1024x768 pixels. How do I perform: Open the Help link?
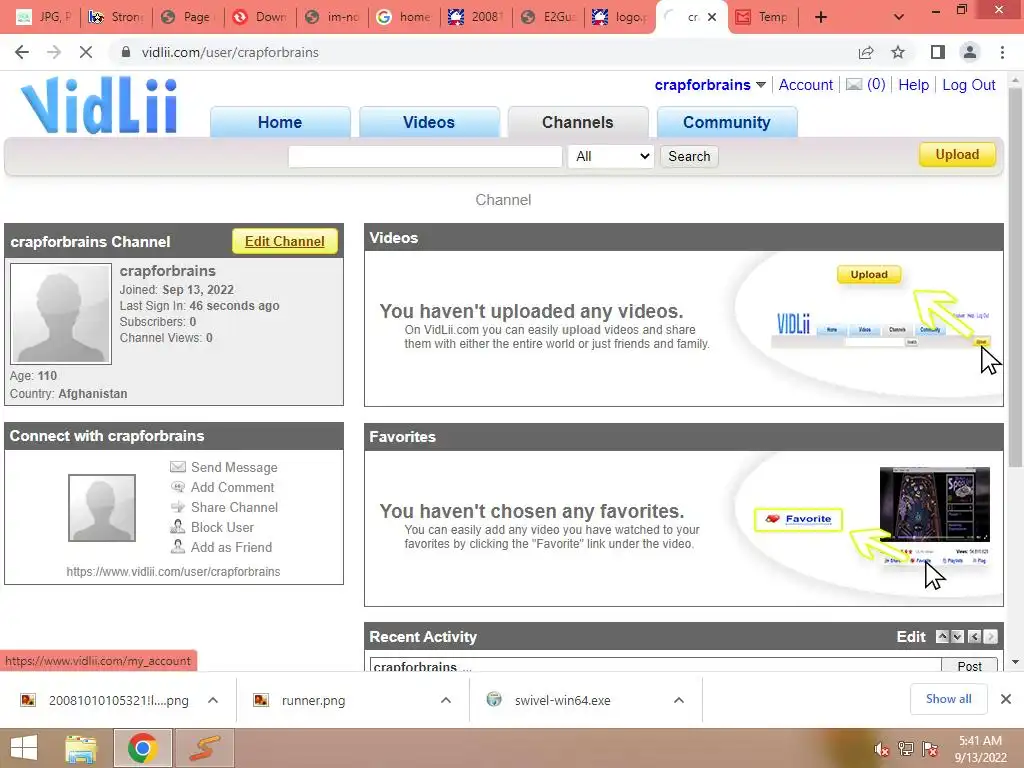(x=913, y=85)
